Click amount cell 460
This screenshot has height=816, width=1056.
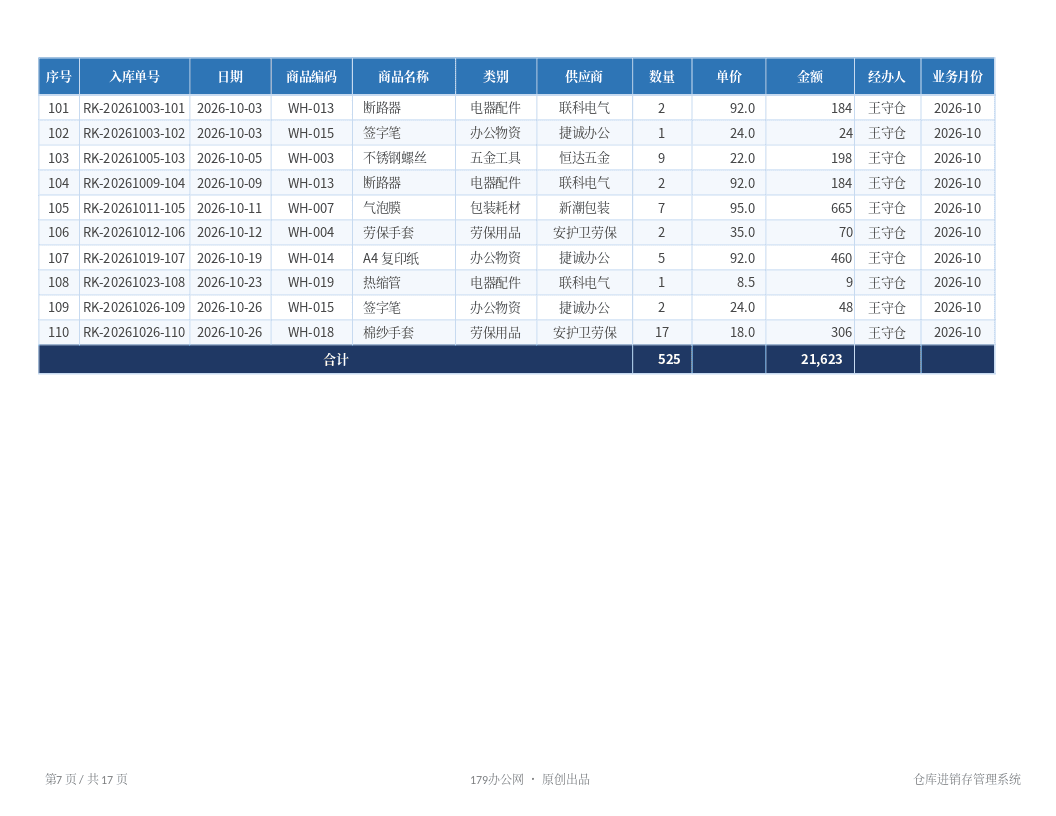coord(841,258)
